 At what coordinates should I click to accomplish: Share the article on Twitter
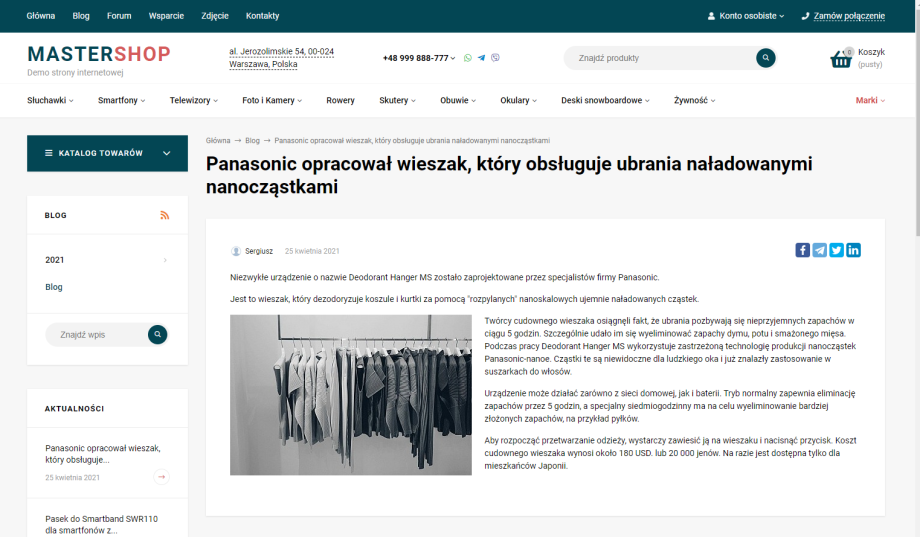pyautogui.click(x=837, y=250)
